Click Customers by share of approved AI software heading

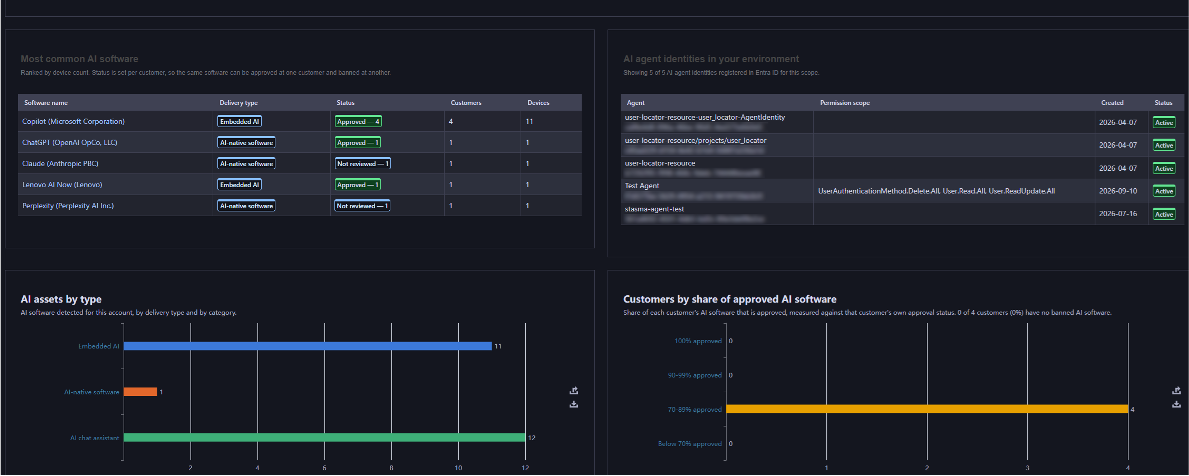click(x=729, y=299)
